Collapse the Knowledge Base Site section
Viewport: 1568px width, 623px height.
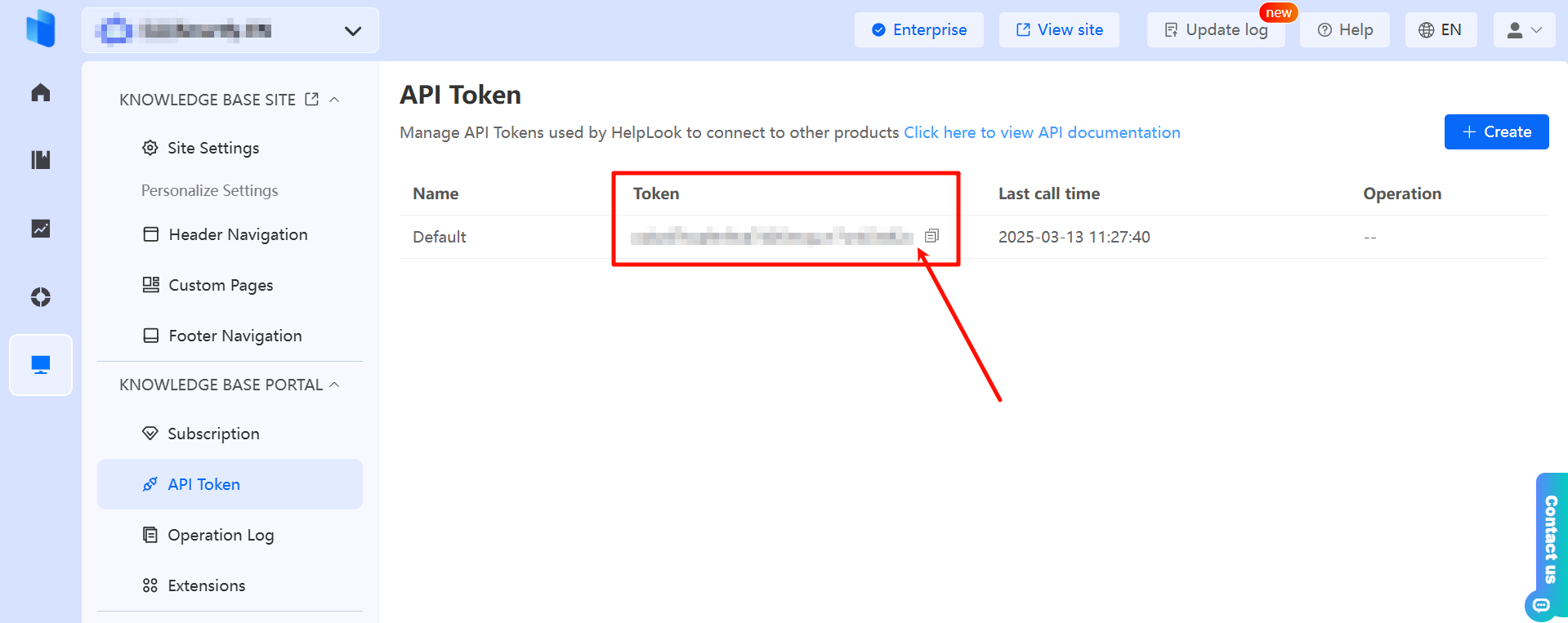coord(334,99)
